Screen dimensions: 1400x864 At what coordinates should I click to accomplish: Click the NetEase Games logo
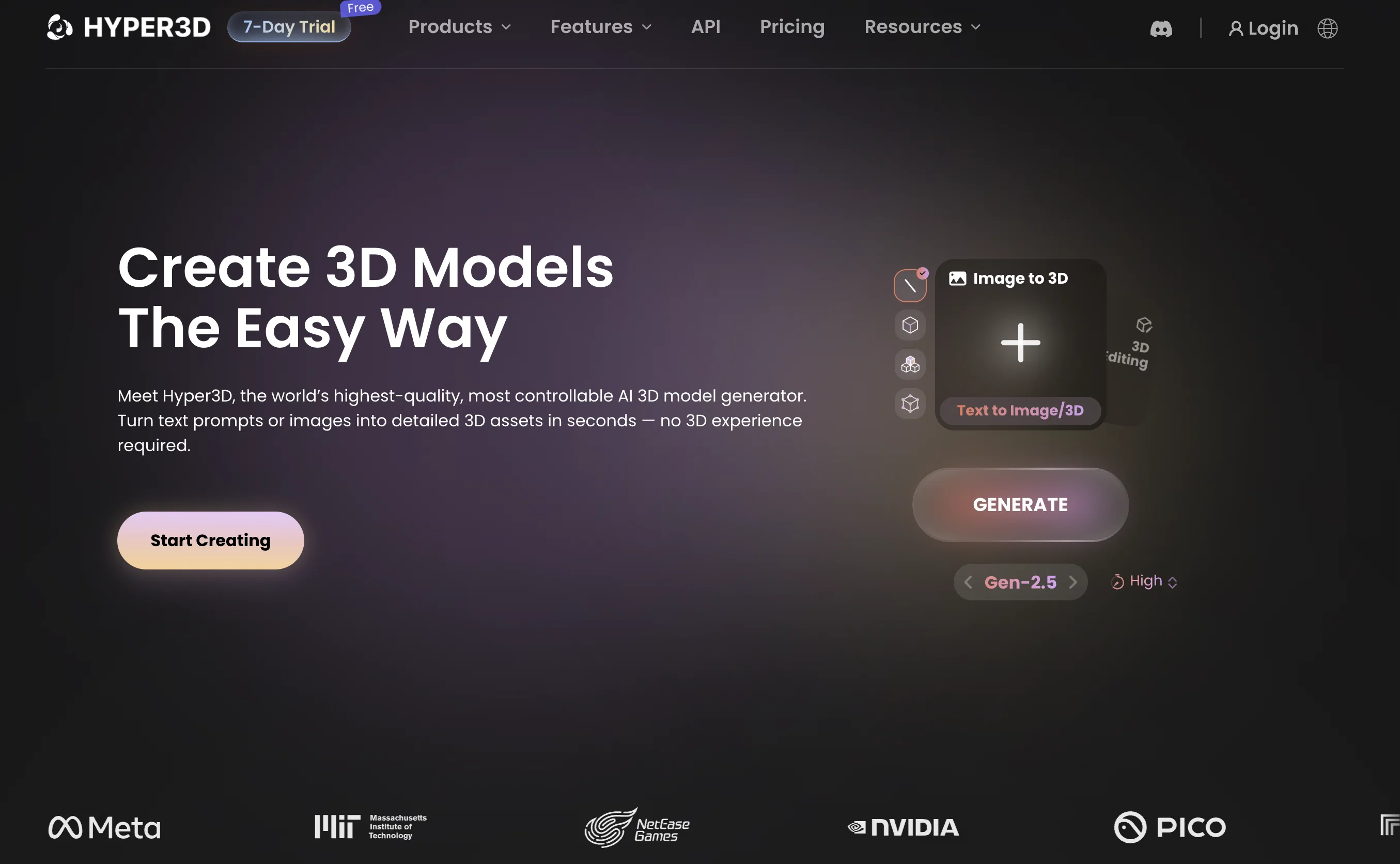(637, 827)
